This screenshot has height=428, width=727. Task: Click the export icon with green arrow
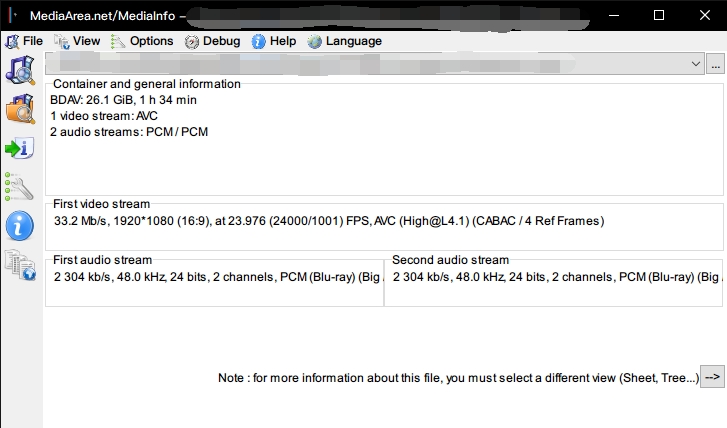click(x=20, y=149)
